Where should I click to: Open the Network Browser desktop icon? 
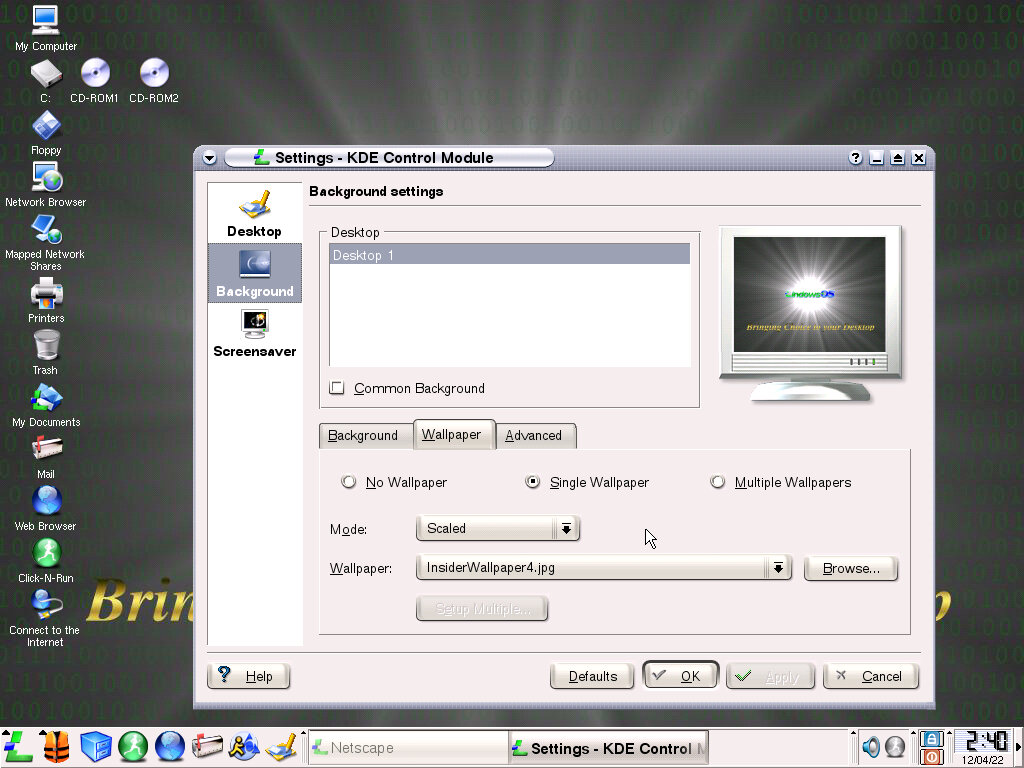pyautogui.click(x=46, y=179)
